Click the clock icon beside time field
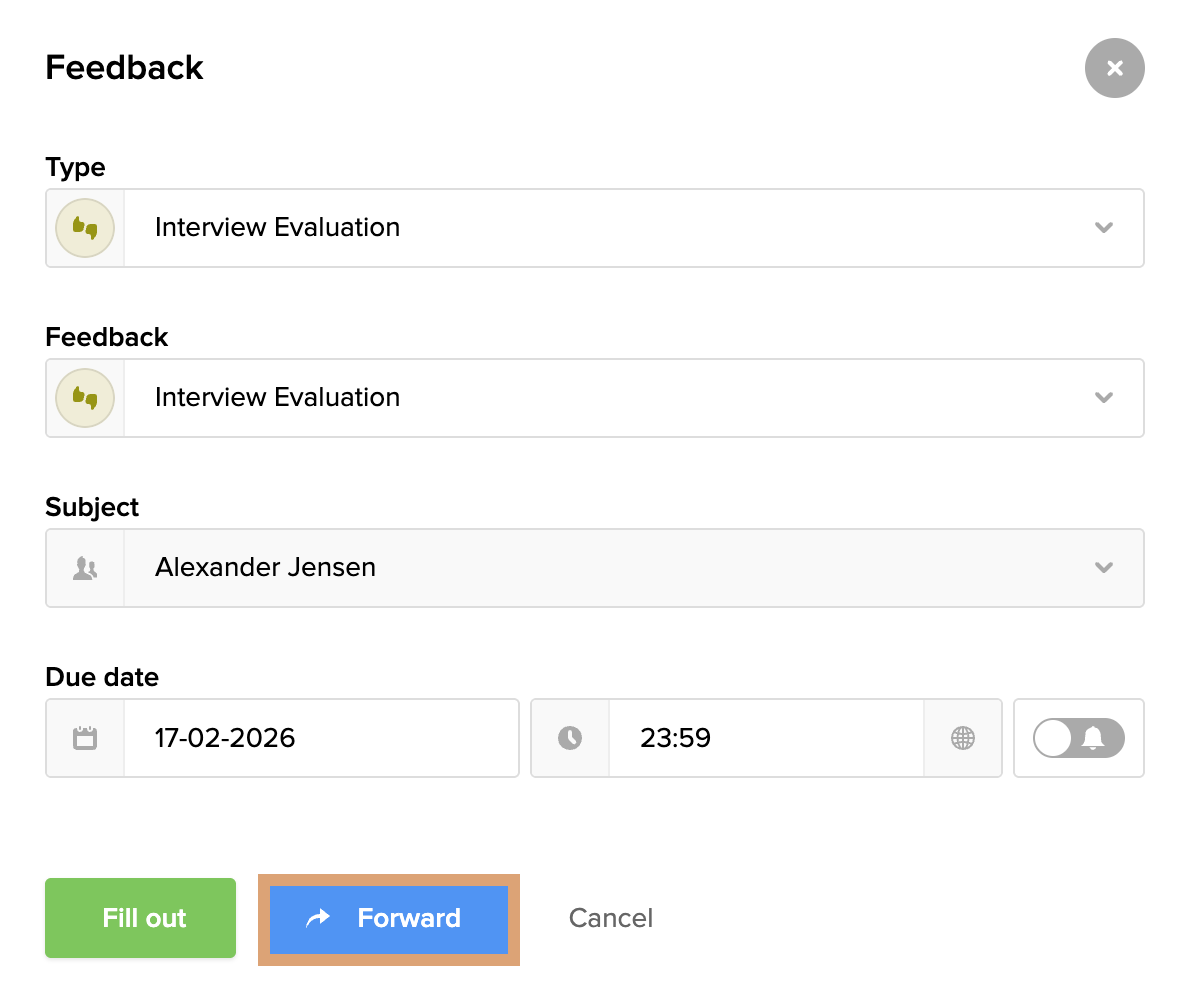Screen dimensions: 1184x982 pos(570,738)
